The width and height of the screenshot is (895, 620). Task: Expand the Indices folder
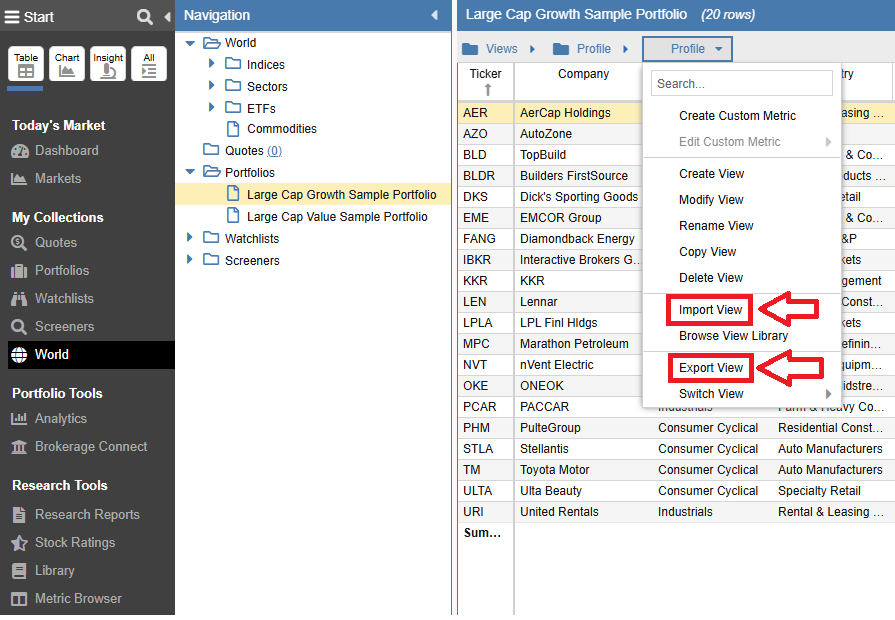click(x=212, y=63)
